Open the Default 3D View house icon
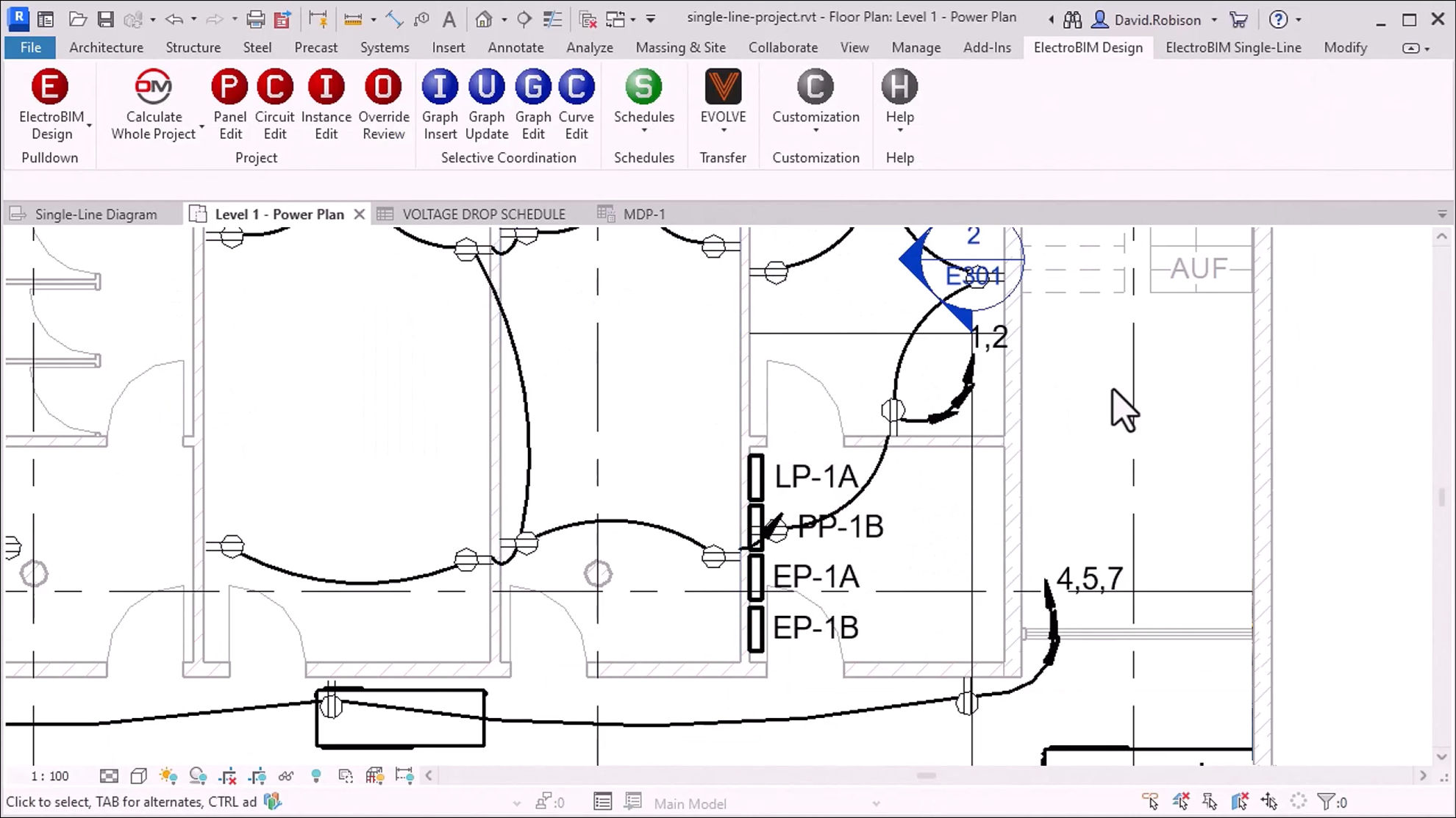This screenshot has height=818, width=1456. tap(483, 19)
